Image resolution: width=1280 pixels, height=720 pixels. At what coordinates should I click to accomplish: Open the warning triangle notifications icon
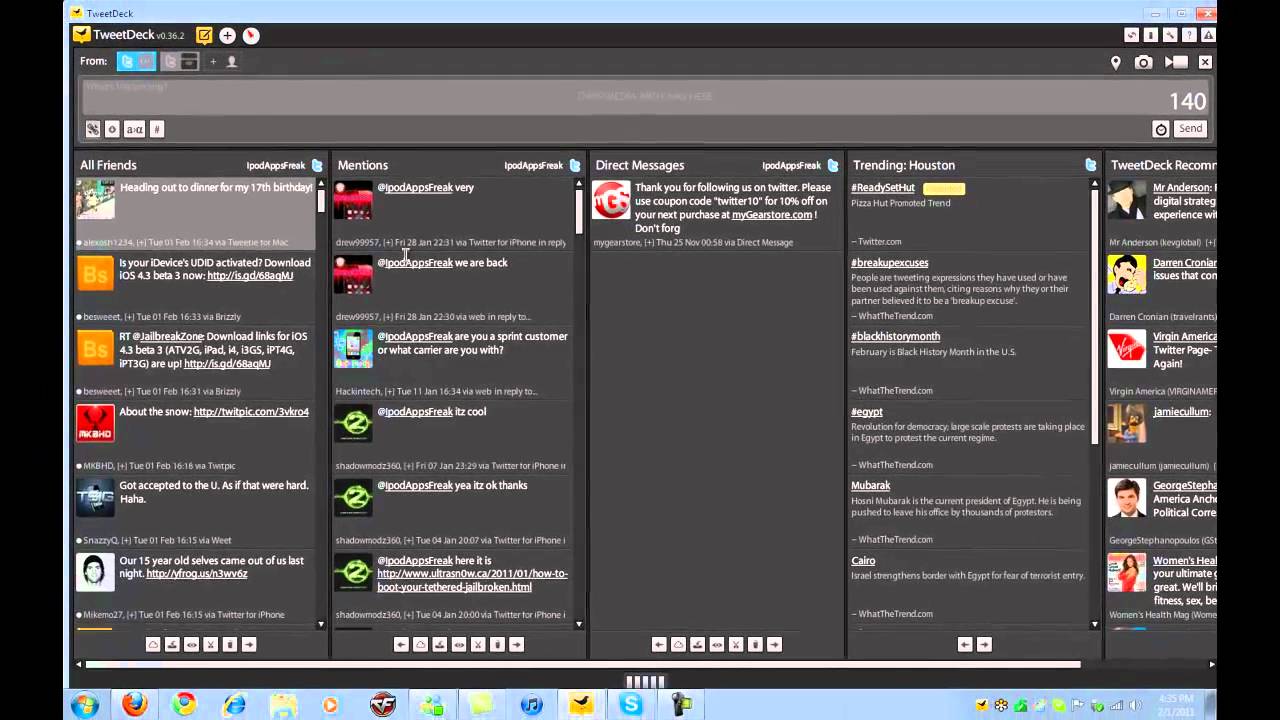pos(1208,35)
